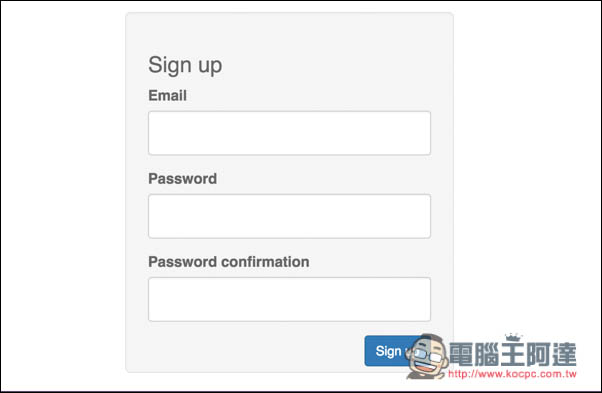Click the mascot's open smiling mouth
This screenshot has height=393, width=602.
click(424, 369)
